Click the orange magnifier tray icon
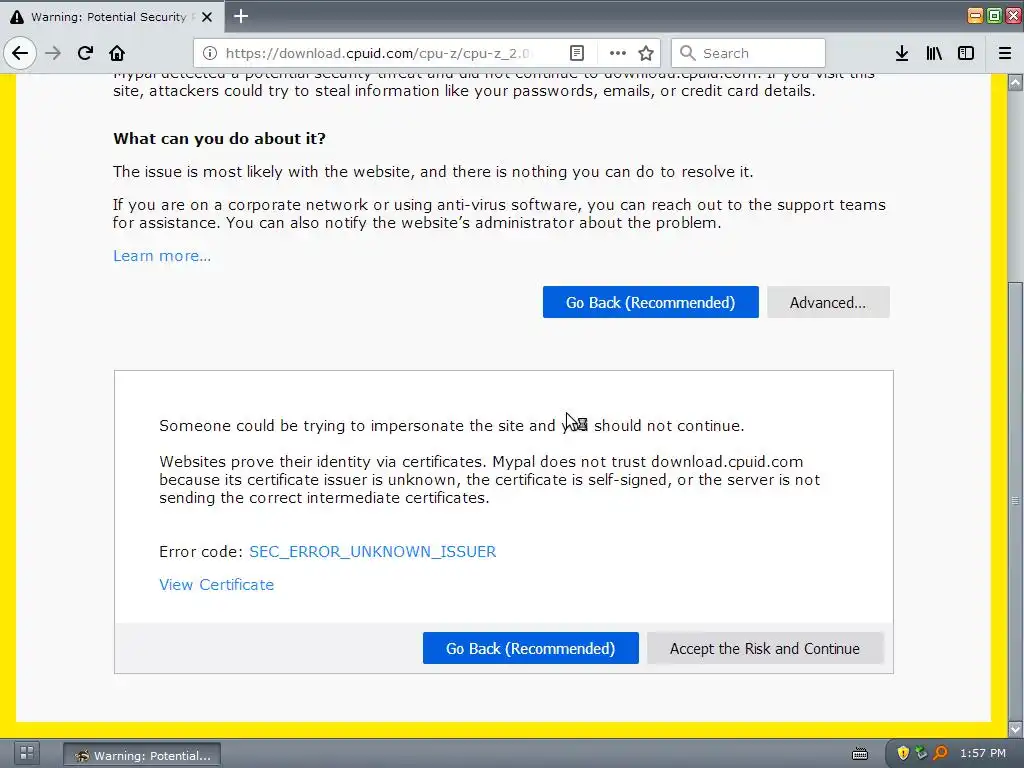 tap(940, 753)
